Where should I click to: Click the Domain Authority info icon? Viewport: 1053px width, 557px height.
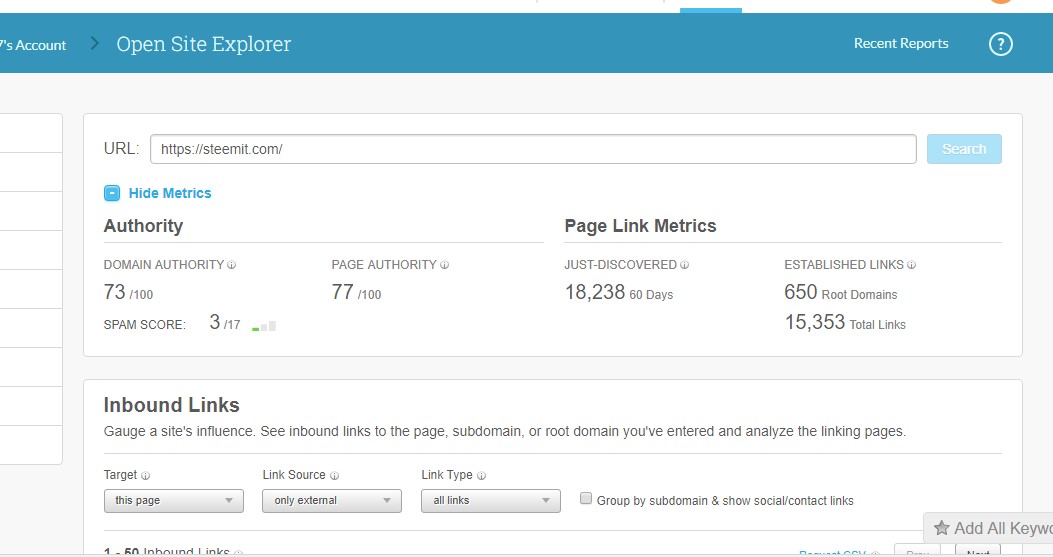[232, 265]
